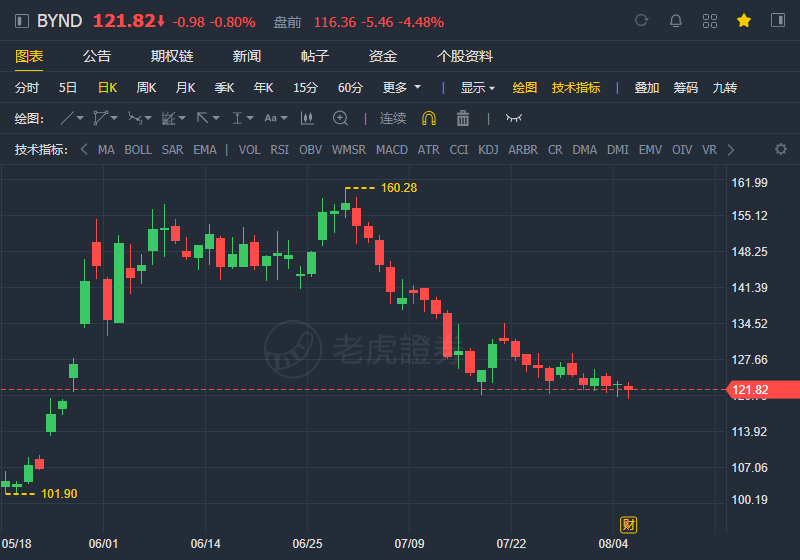Enable the MA indicator
The height and width of the screenshot is (560, 800).
(x=106, y=149)
